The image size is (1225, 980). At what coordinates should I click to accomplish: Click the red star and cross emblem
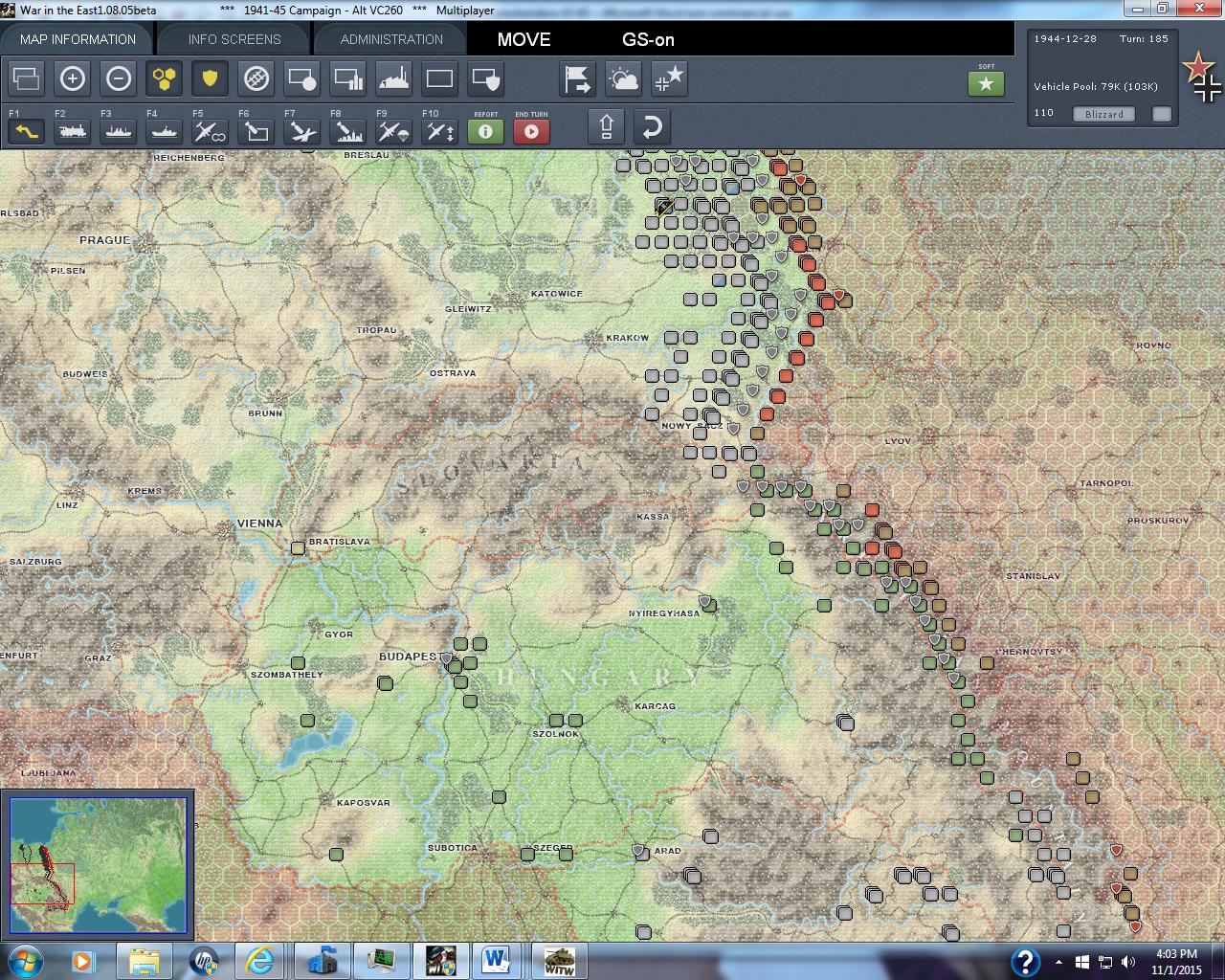[x=1202, y=78]
